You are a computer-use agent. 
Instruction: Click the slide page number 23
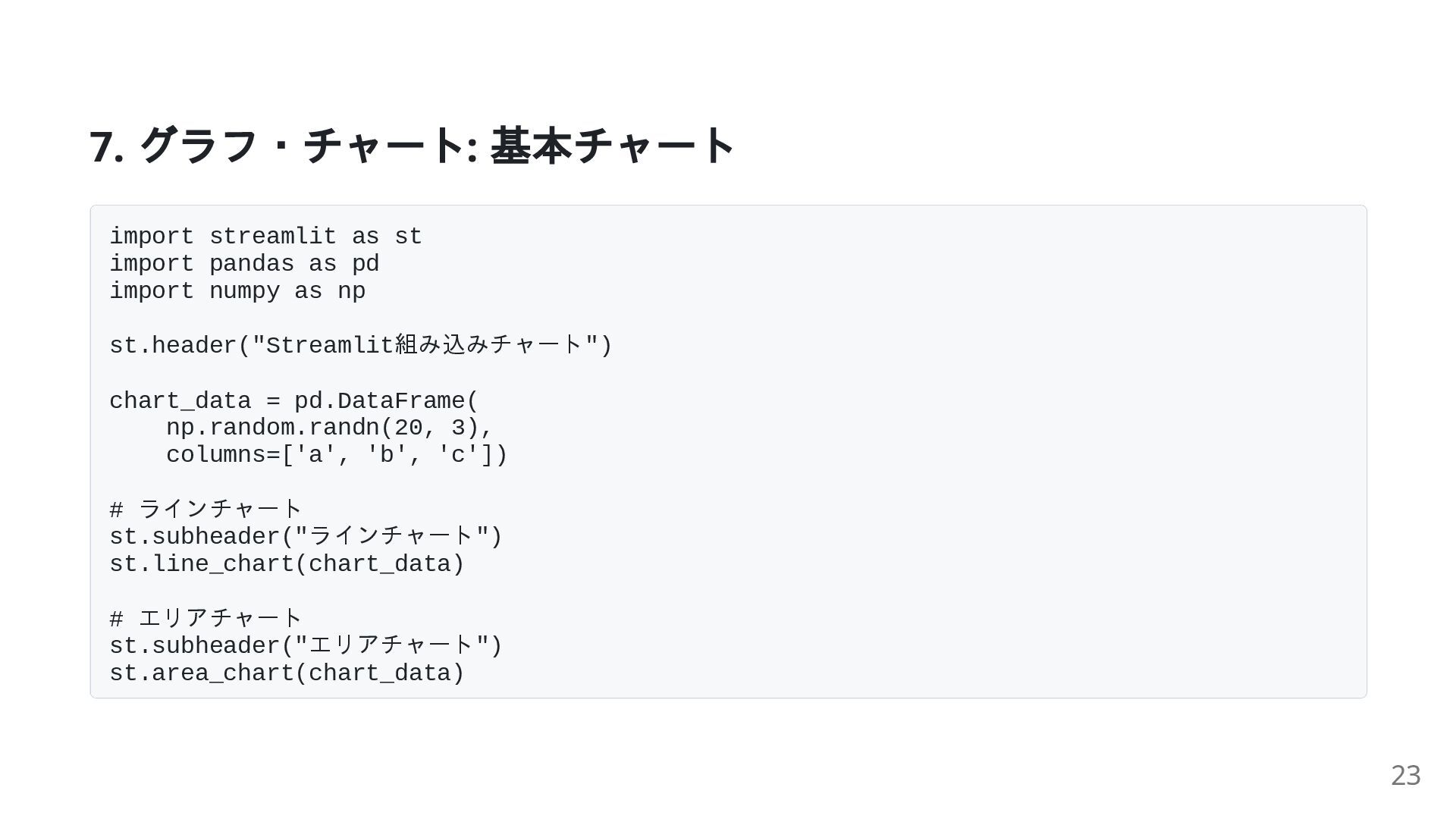point(1405,776)
